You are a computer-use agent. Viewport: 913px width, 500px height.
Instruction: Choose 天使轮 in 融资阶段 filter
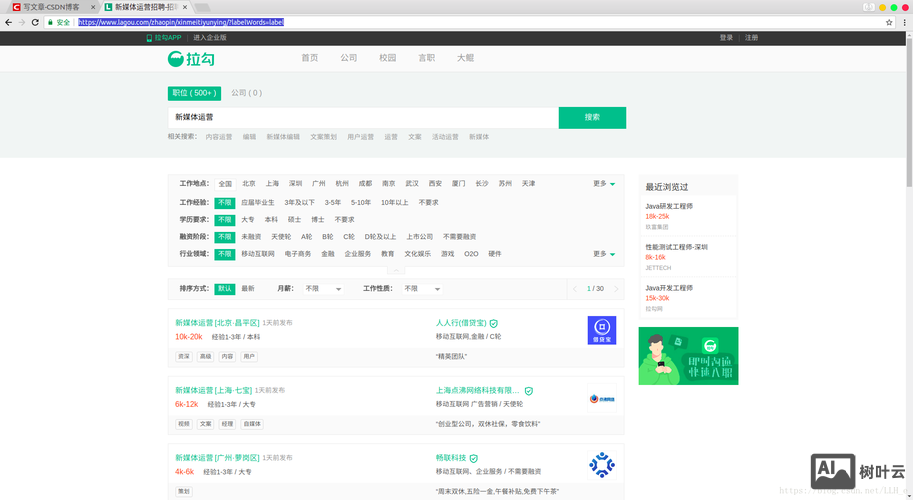point(281,237)
